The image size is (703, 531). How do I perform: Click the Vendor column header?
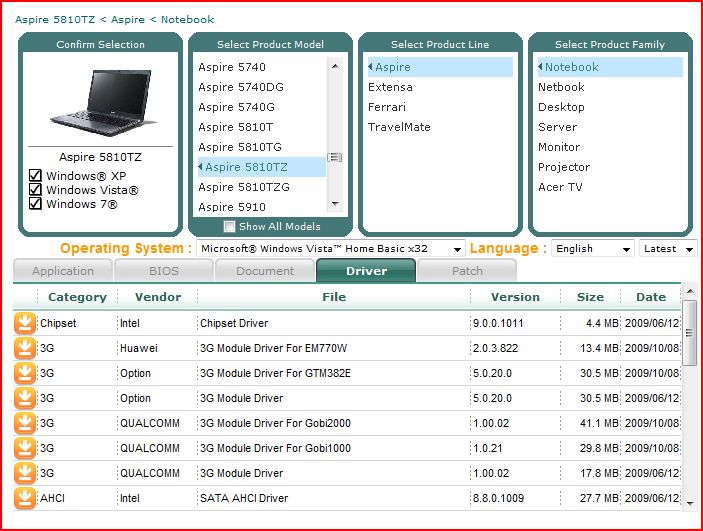(158, 297)
